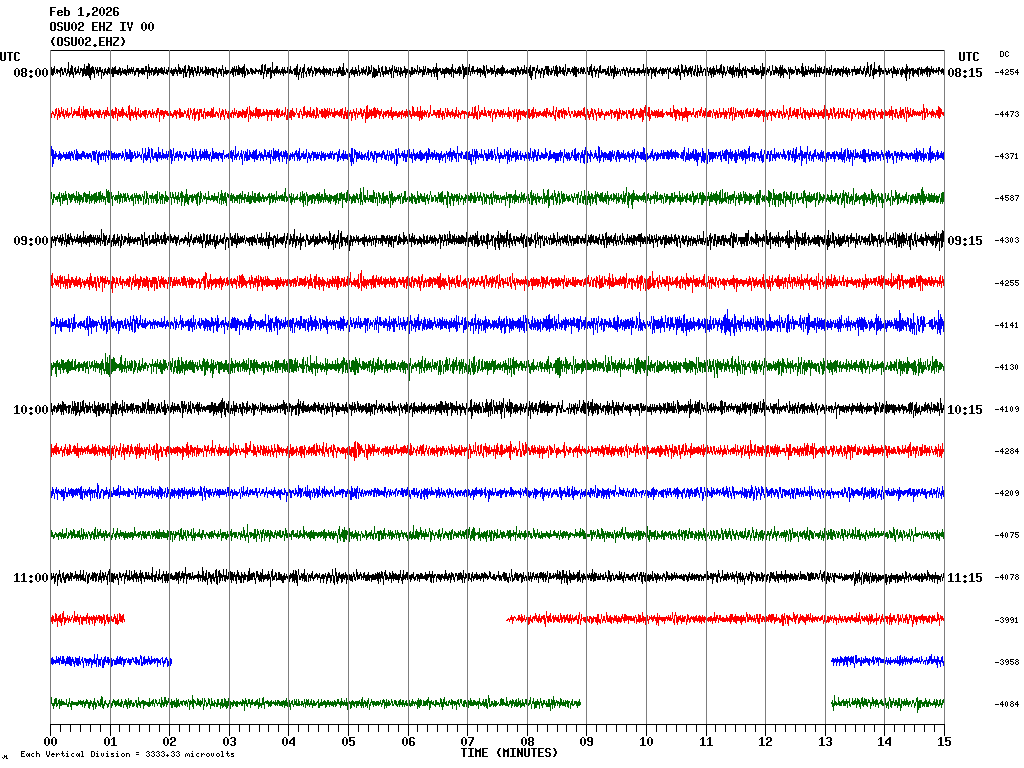Click the 00 minute tick label
This screenshot has height=768, width=1024.
pos(51,742)
